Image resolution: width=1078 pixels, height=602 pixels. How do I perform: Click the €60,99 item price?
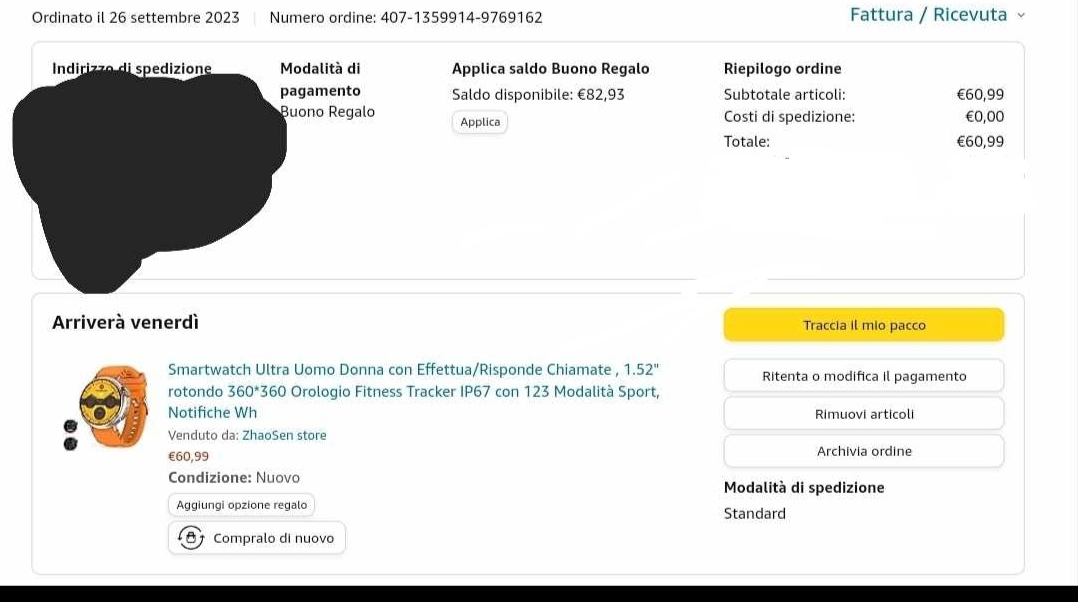point(188,456)
